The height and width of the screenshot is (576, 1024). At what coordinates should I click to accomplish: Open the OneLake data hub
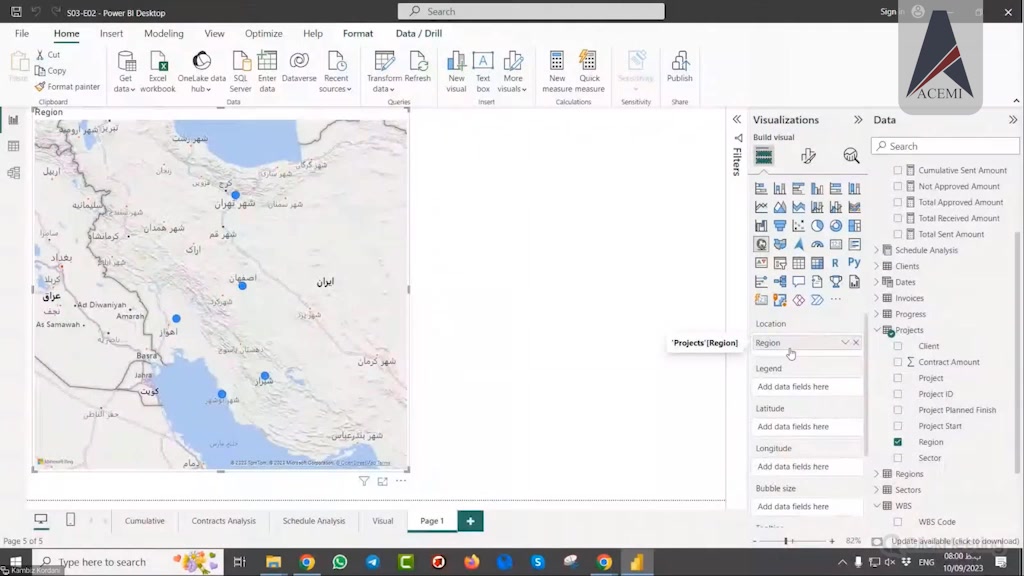201,71
